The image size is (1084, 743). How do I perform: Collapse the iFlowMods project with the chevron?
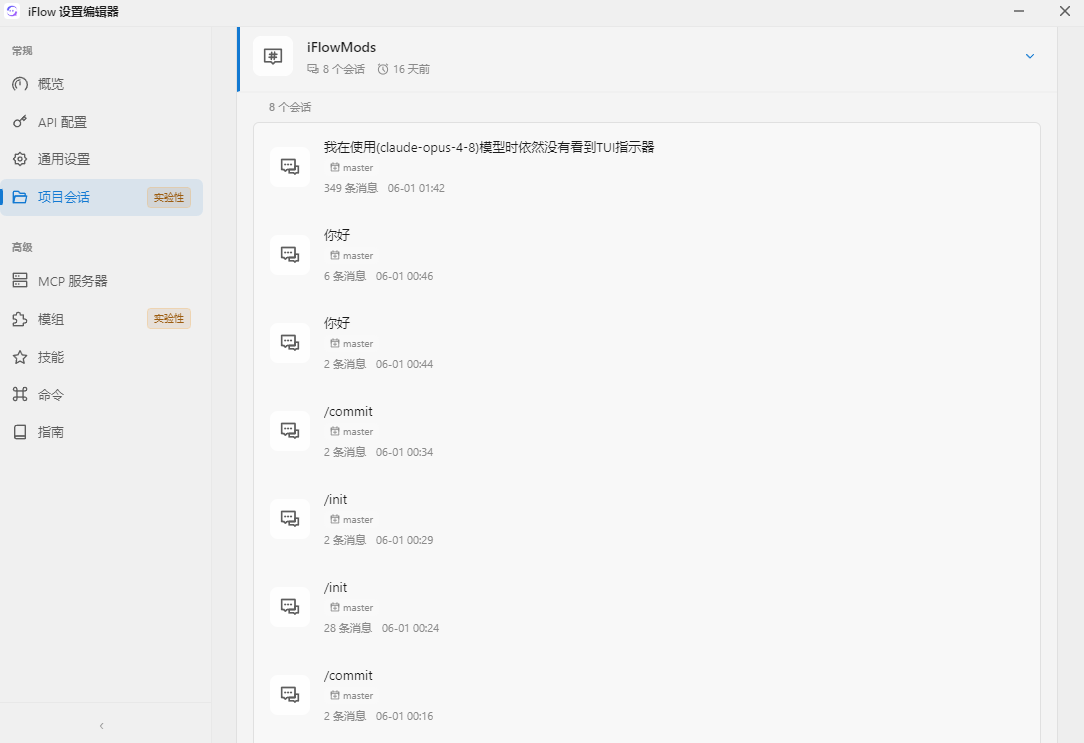pos(1029,56)
